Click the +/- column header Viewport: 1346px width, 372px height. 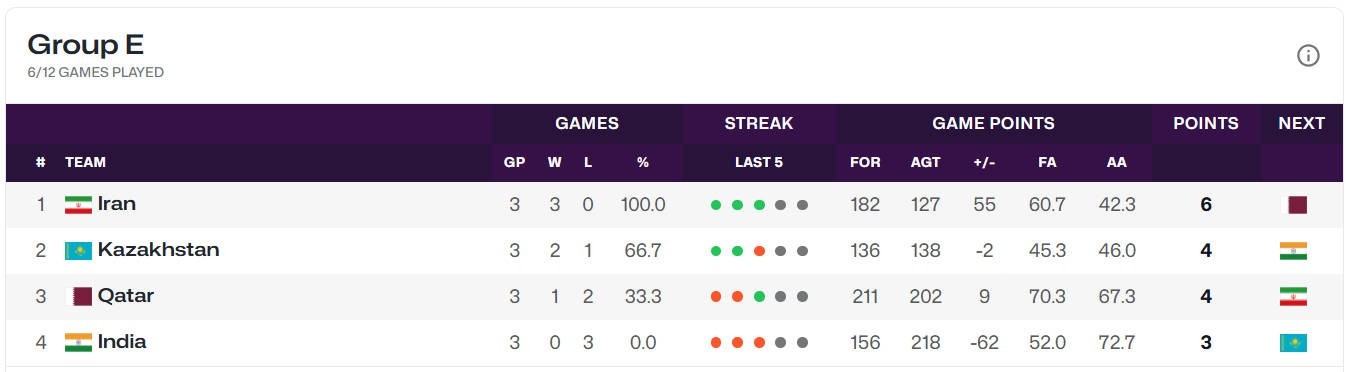tap(984, 162)
